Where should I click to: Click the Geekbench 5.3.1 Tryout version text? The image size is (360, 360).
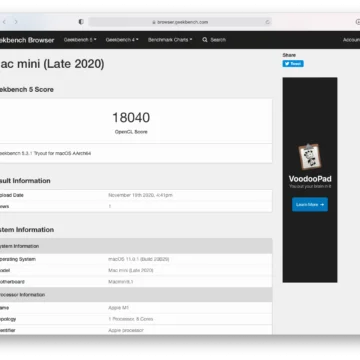45,153
